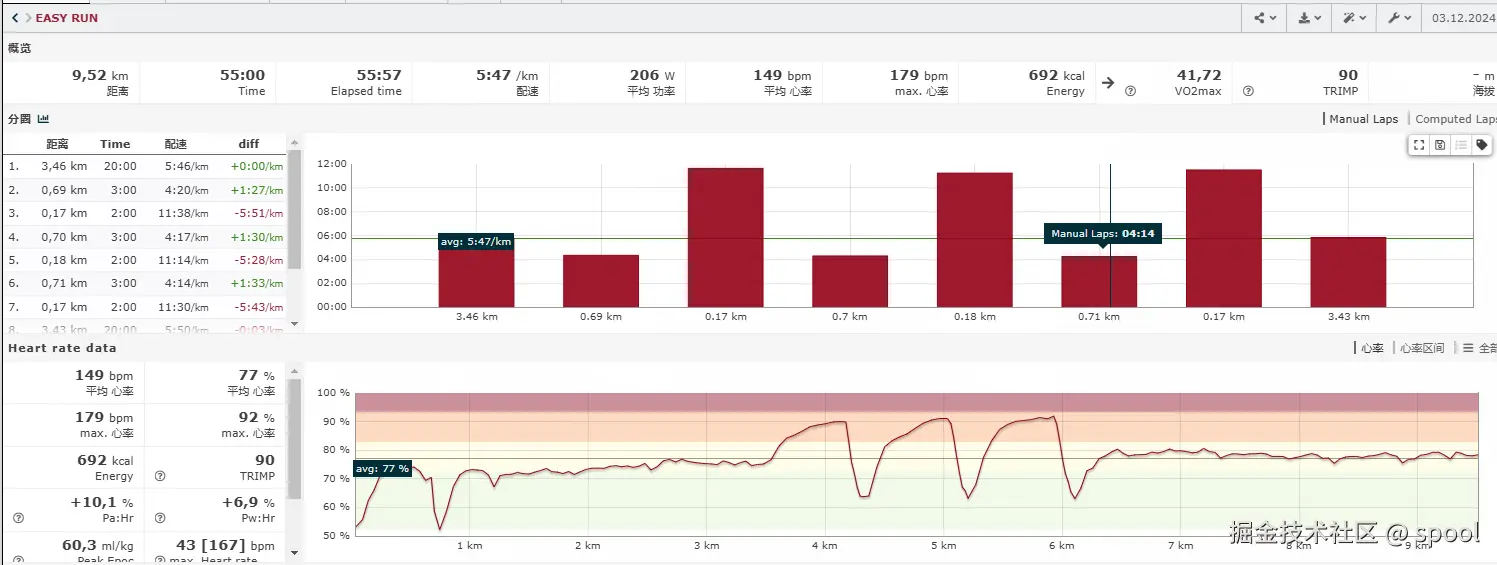Click the 0.71 km lap bar in chart
The height and width of the screenshot is (565, 1497).
tap(1098, 282)
